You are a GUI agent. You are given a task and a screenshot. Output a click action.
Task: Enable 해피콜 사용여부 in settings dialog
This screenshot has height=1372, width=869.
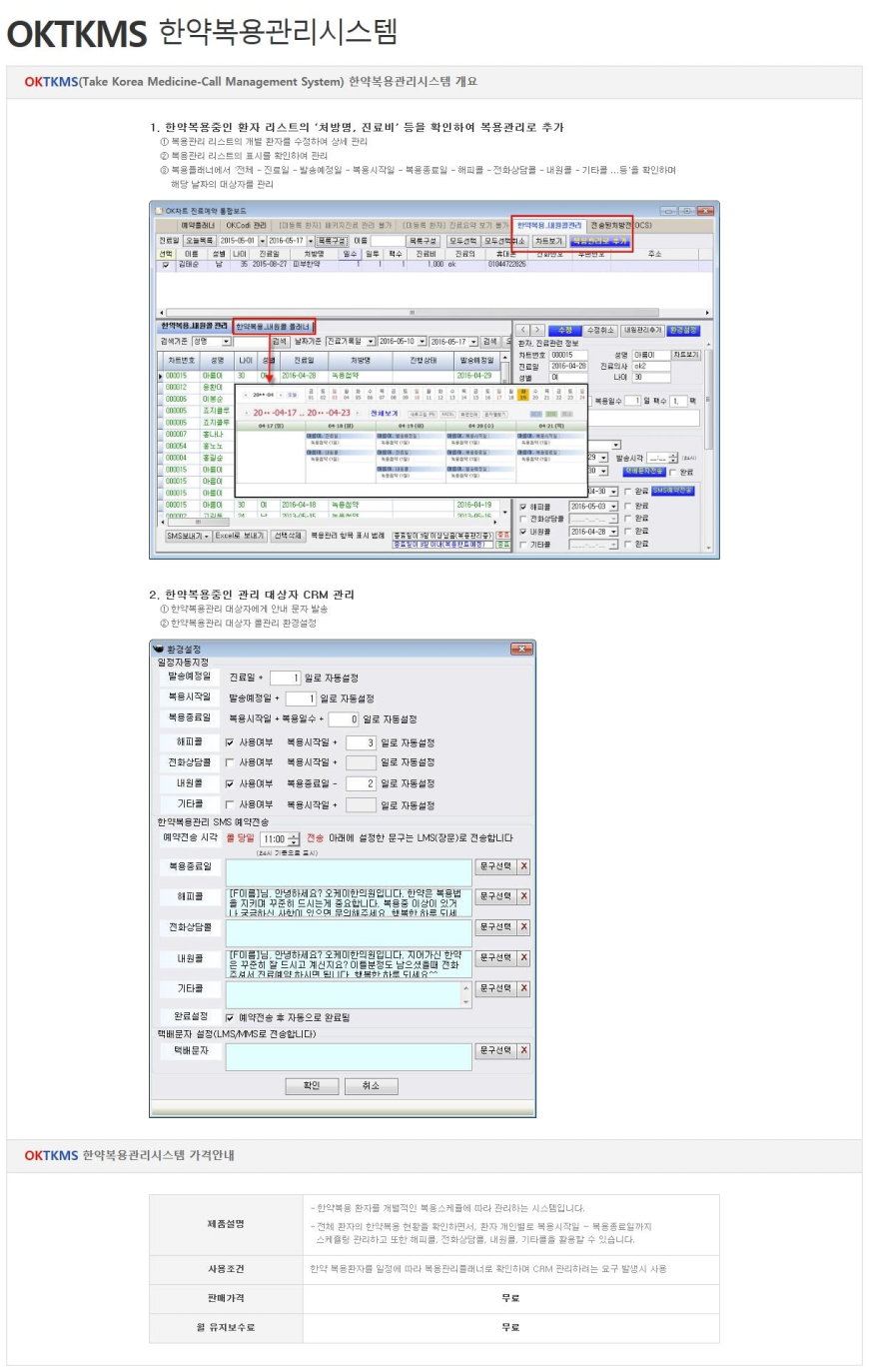click(230, 742)
